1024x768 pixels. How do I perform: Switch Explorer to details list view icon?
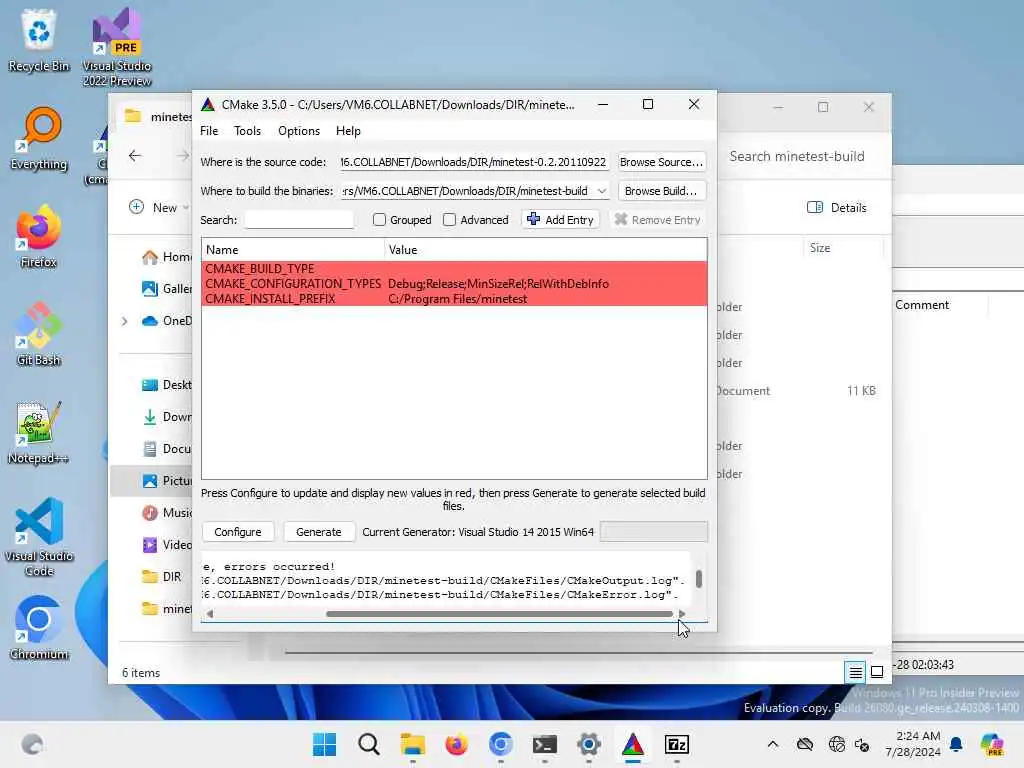coord(855,672)
